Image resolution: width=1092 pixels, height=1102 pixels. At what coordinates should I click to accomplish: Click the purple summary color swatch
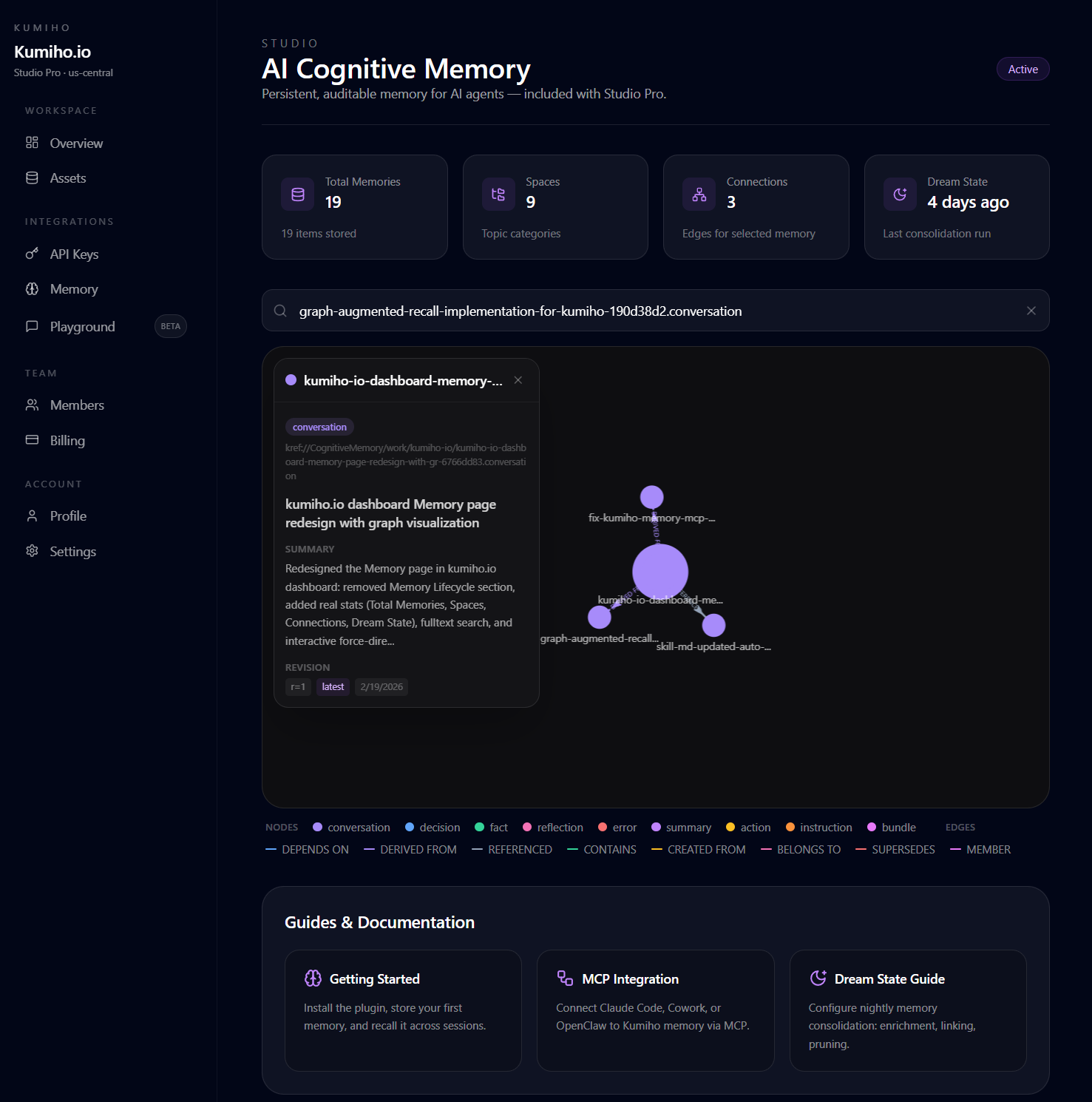pos(656,827)
